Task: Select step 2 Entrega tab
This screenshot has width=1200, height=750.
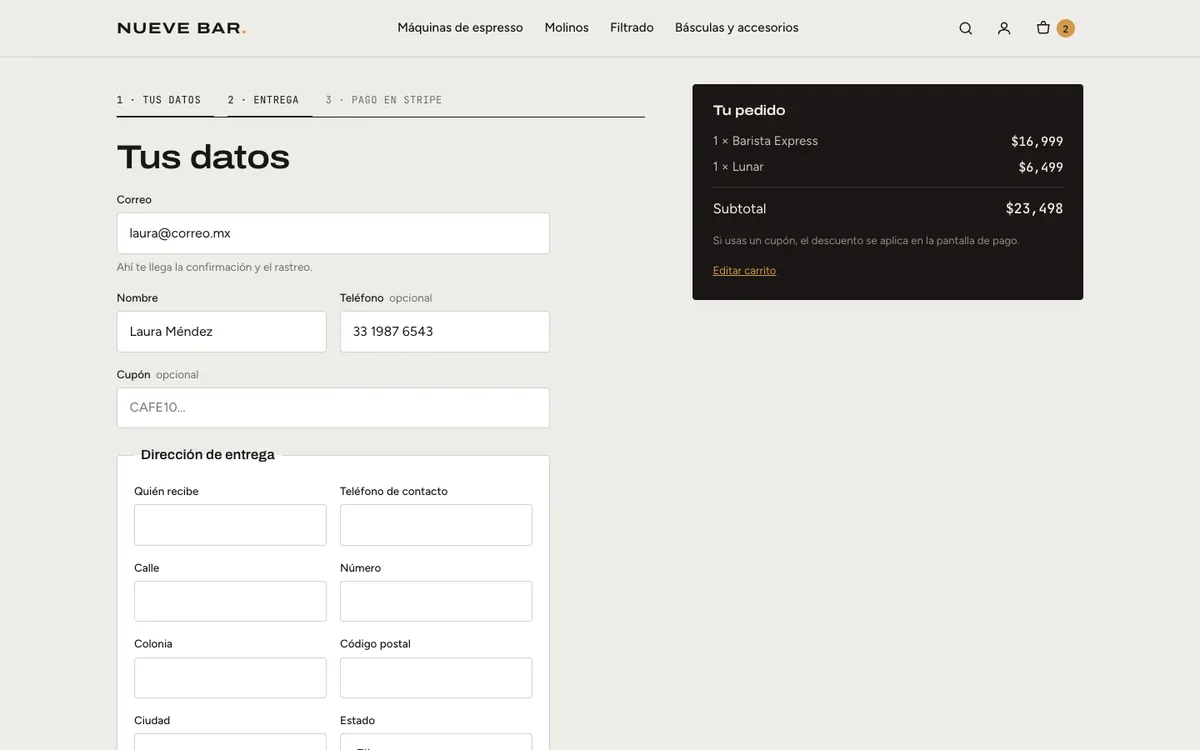Action: click(x=263, y=100)
